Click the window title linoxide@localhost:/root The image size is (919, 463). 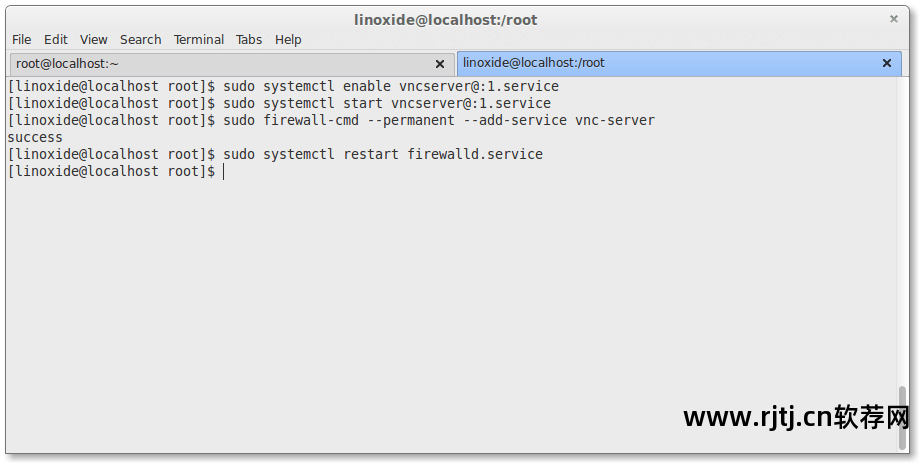click(445, 20)
